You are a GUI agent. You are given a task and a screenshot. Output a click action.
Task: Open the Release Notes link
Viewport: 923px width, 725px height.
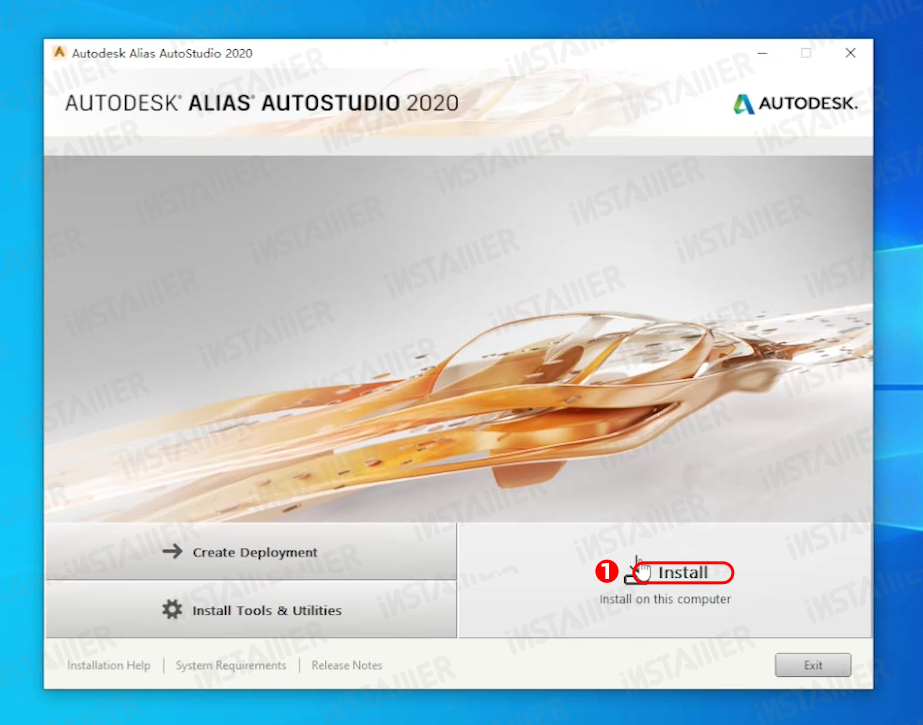click(x=347, y=665)
